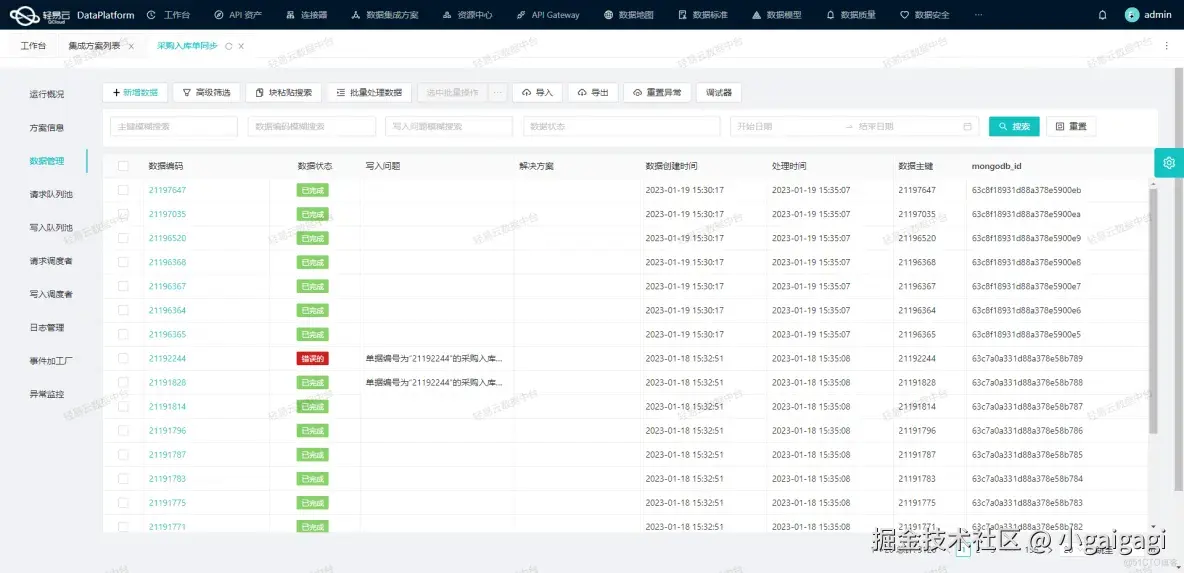Open API Gateway in top navigation
Screen dimensions: 1184x573
coord(548,15)
